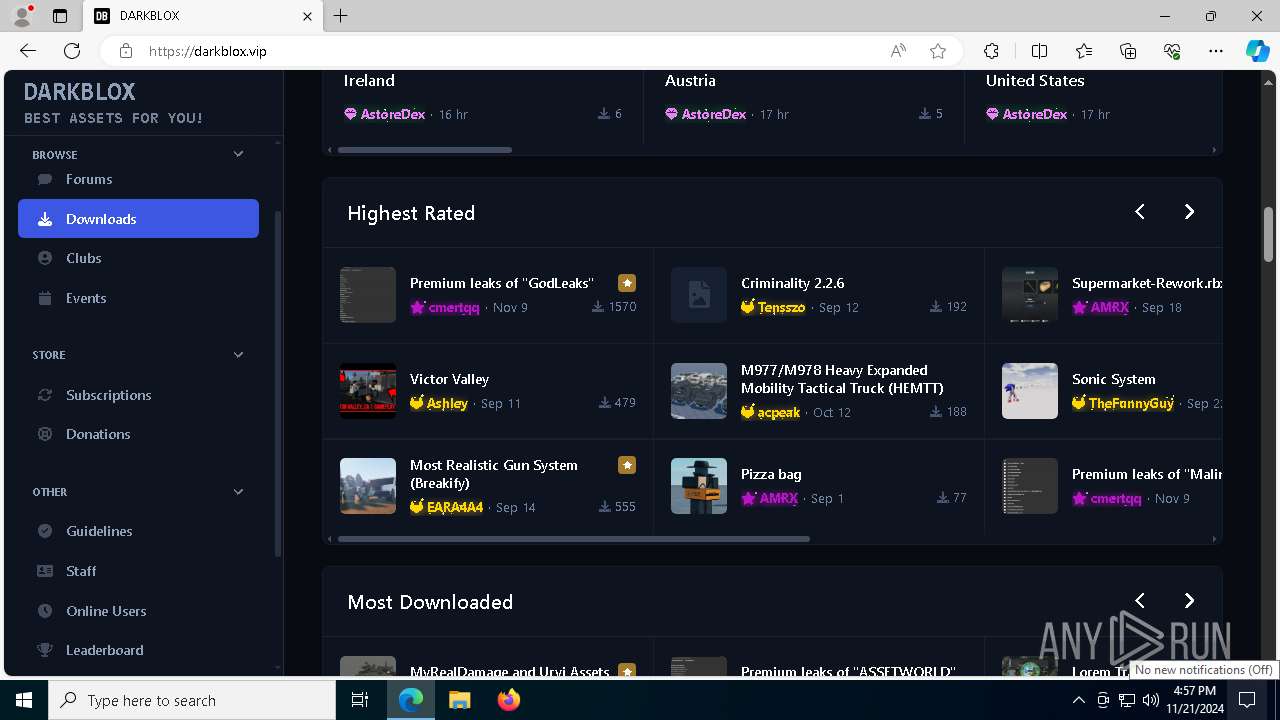This screenshot has width=1280, height=720.
Task: Click the Leaderboard trophy icon
Action: [45, 650]
